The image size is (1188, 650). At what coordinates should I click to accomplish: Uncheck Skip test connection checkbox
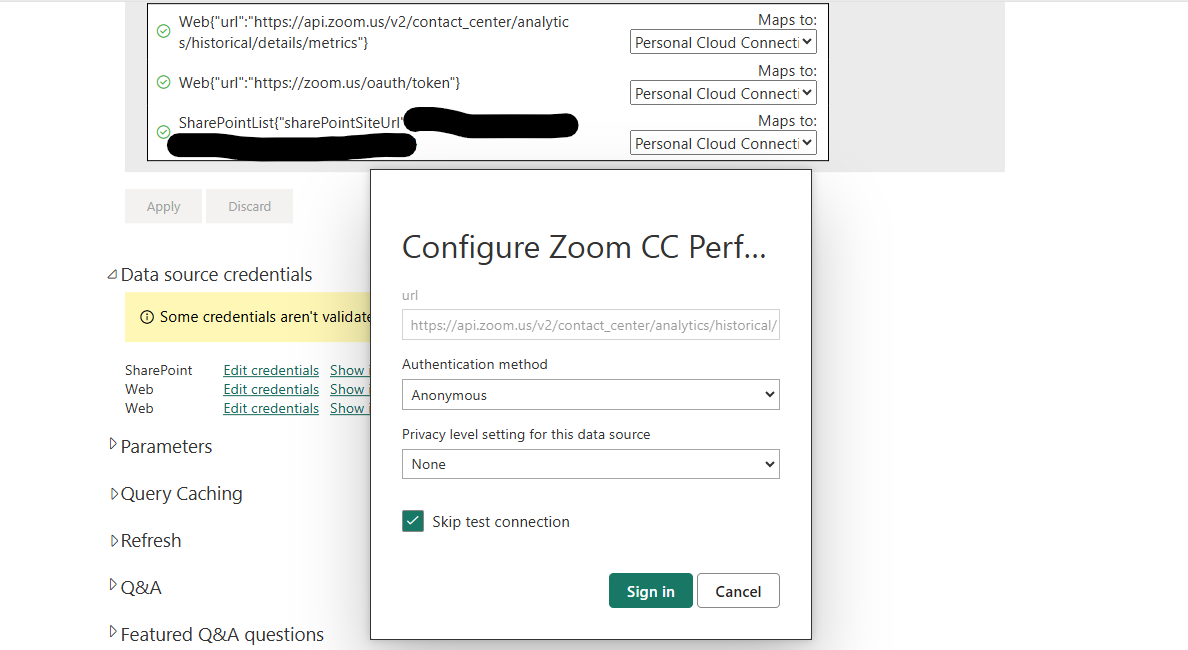click(x=413, y=521)
